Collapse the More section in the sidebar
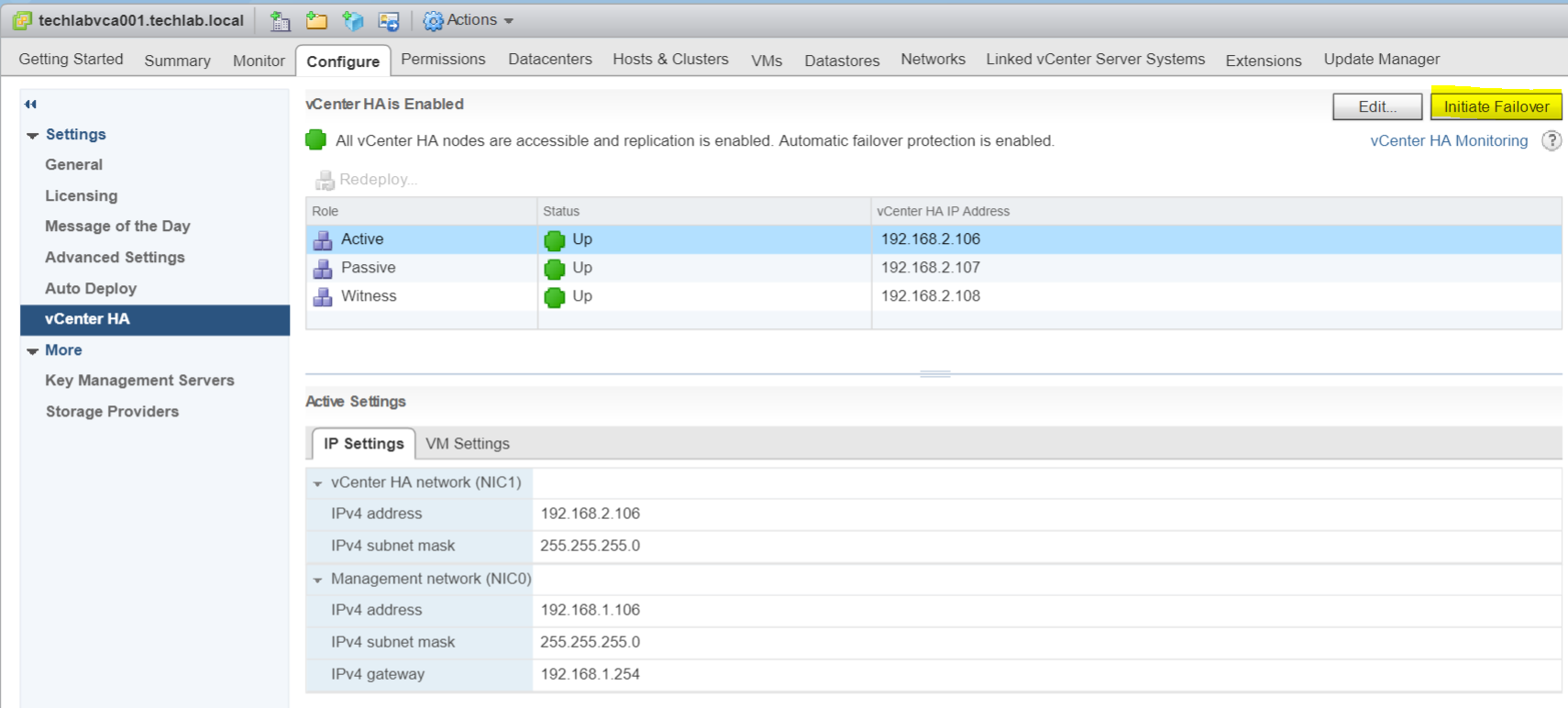This screenshot has width=1568, height=708. 33,351
